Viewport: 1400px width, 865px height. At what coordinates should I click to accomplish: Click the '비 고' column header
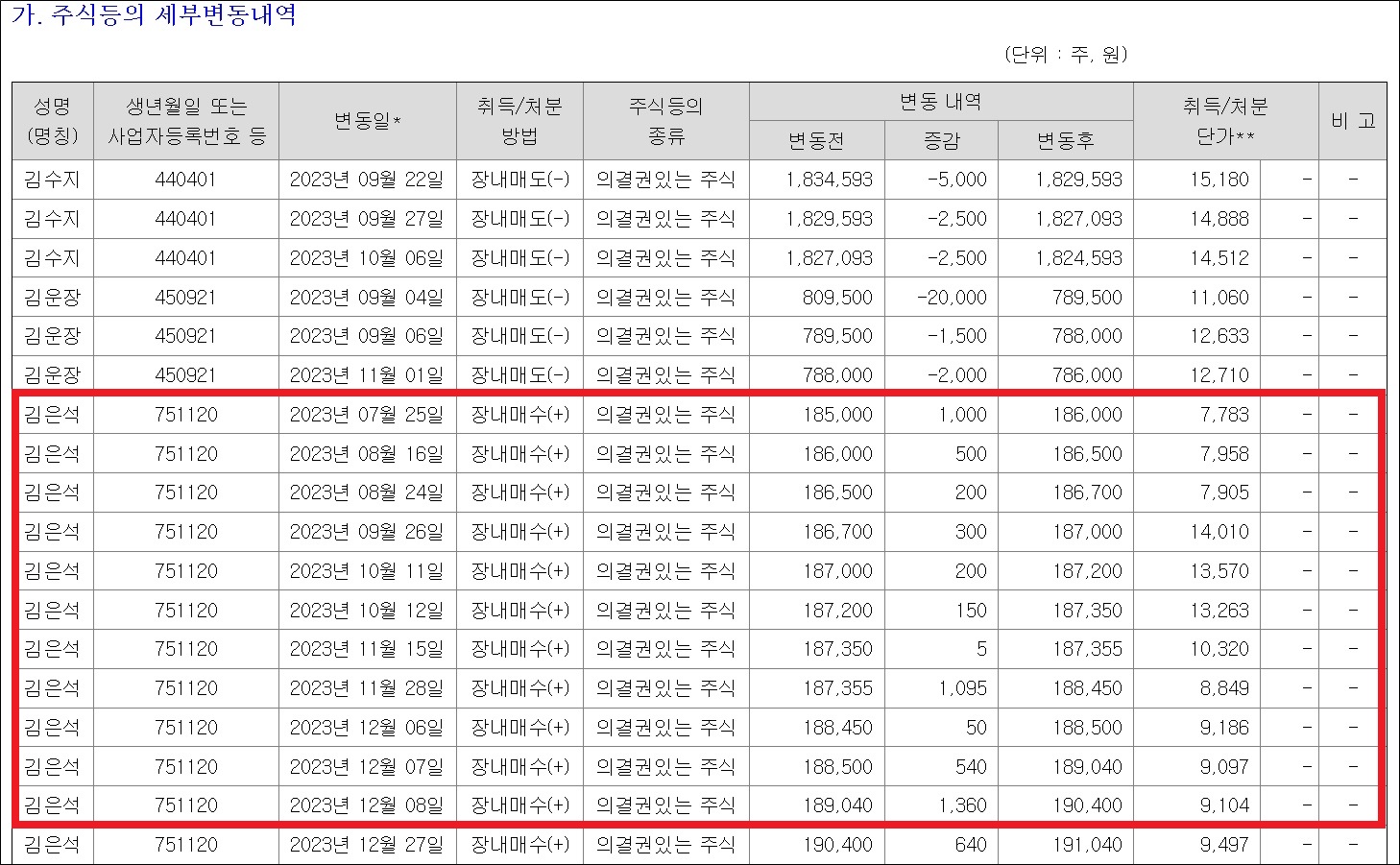(1353, 121)
